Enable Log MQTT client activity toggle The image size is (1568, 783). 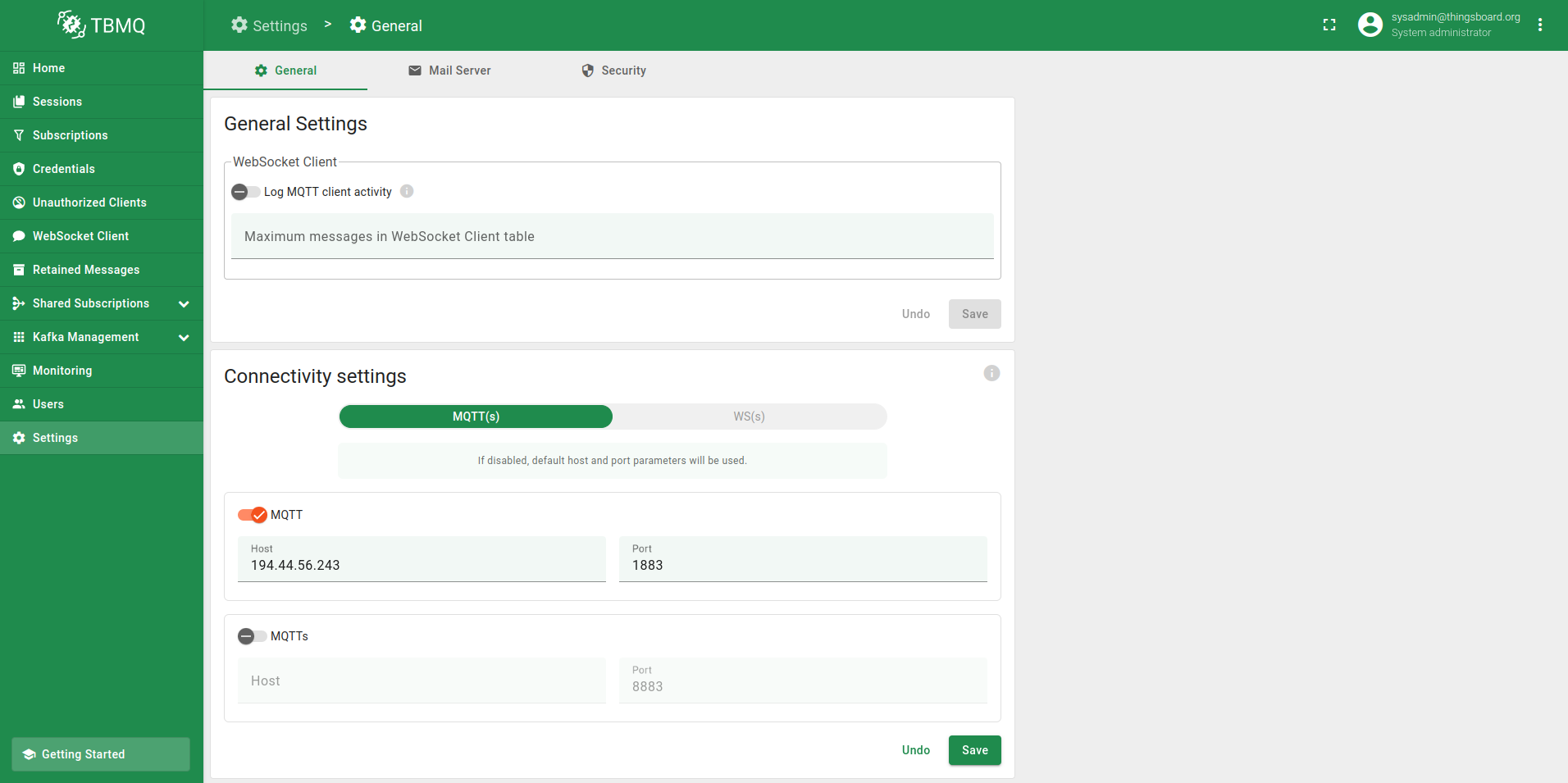coord(245,192)
